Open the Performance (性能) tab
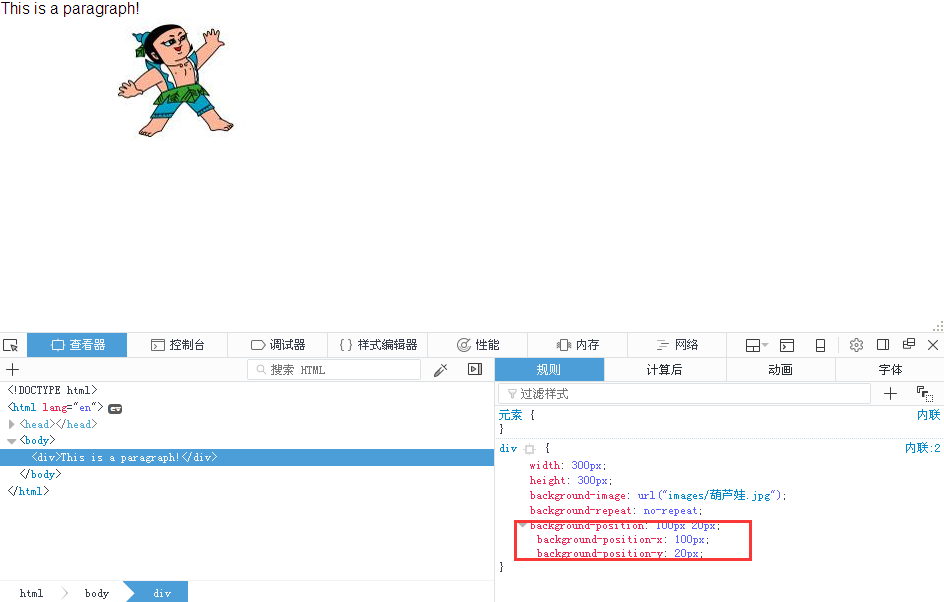 pyautogui.click(x=477, y=345)
